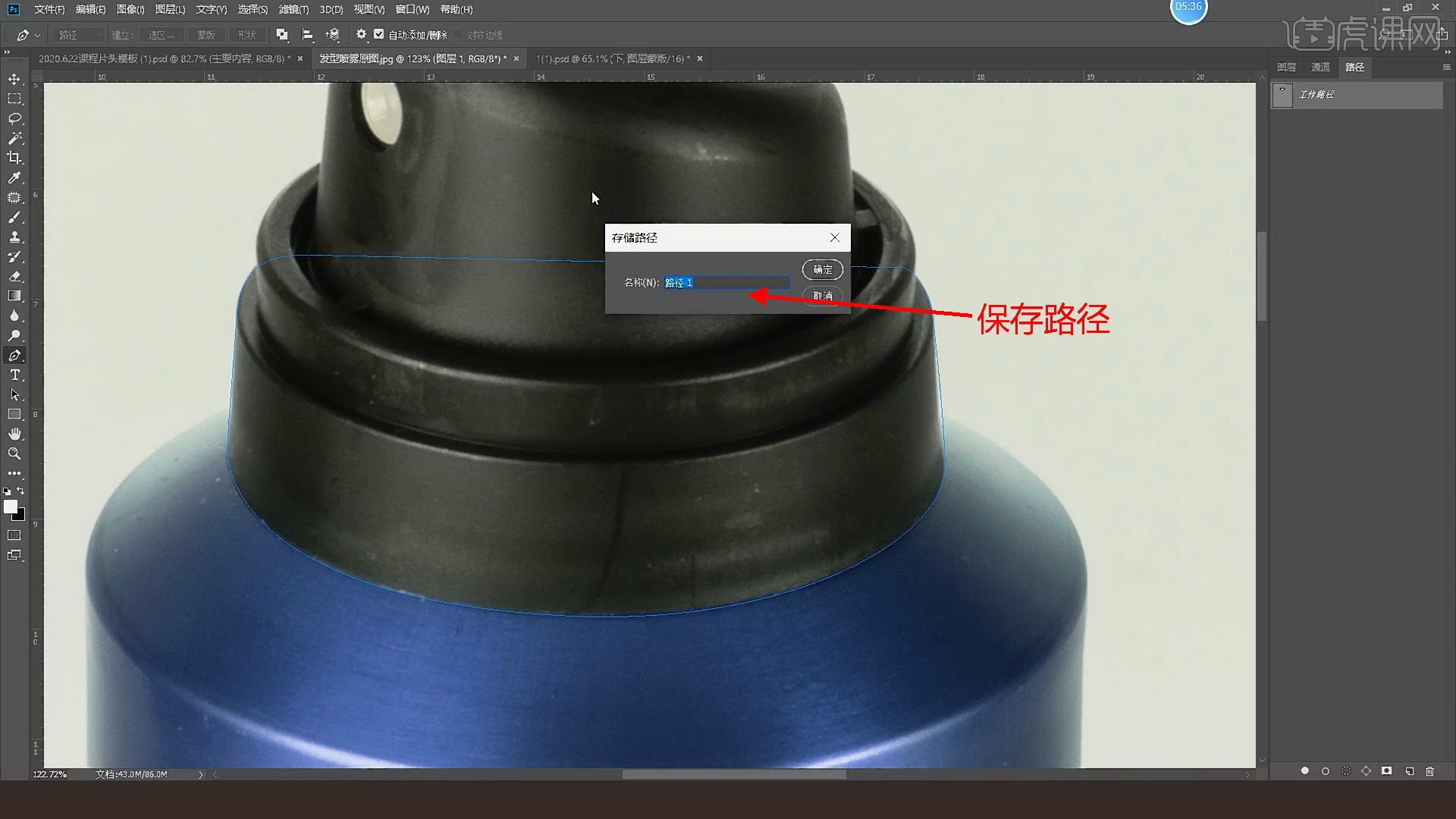The width and height of the screenshot is (1456, 819).
Task: Open the path operations dropdown
Action: click(x=282, y=35)
